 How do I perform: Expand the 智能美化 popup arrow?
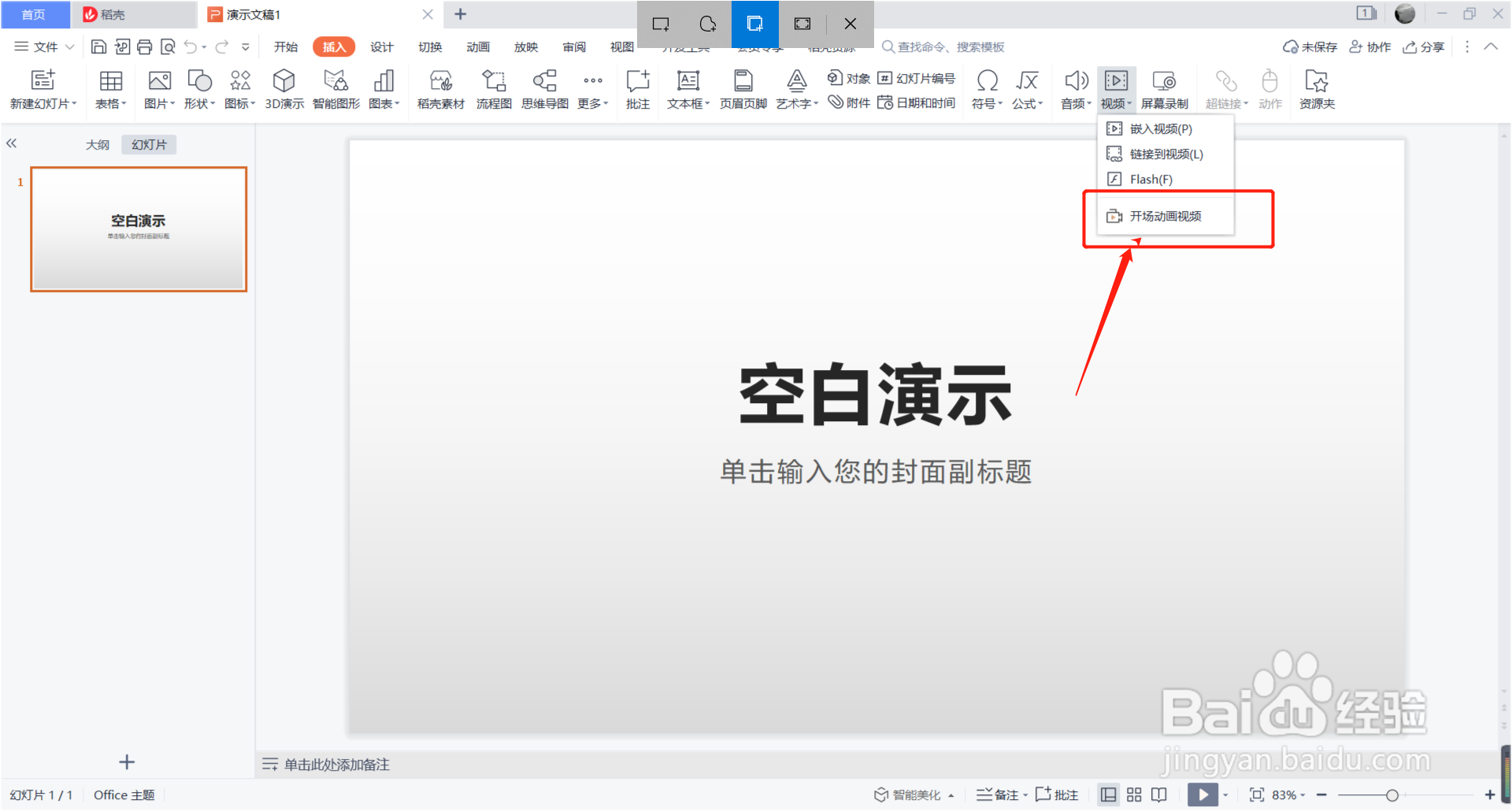(951, 795)
